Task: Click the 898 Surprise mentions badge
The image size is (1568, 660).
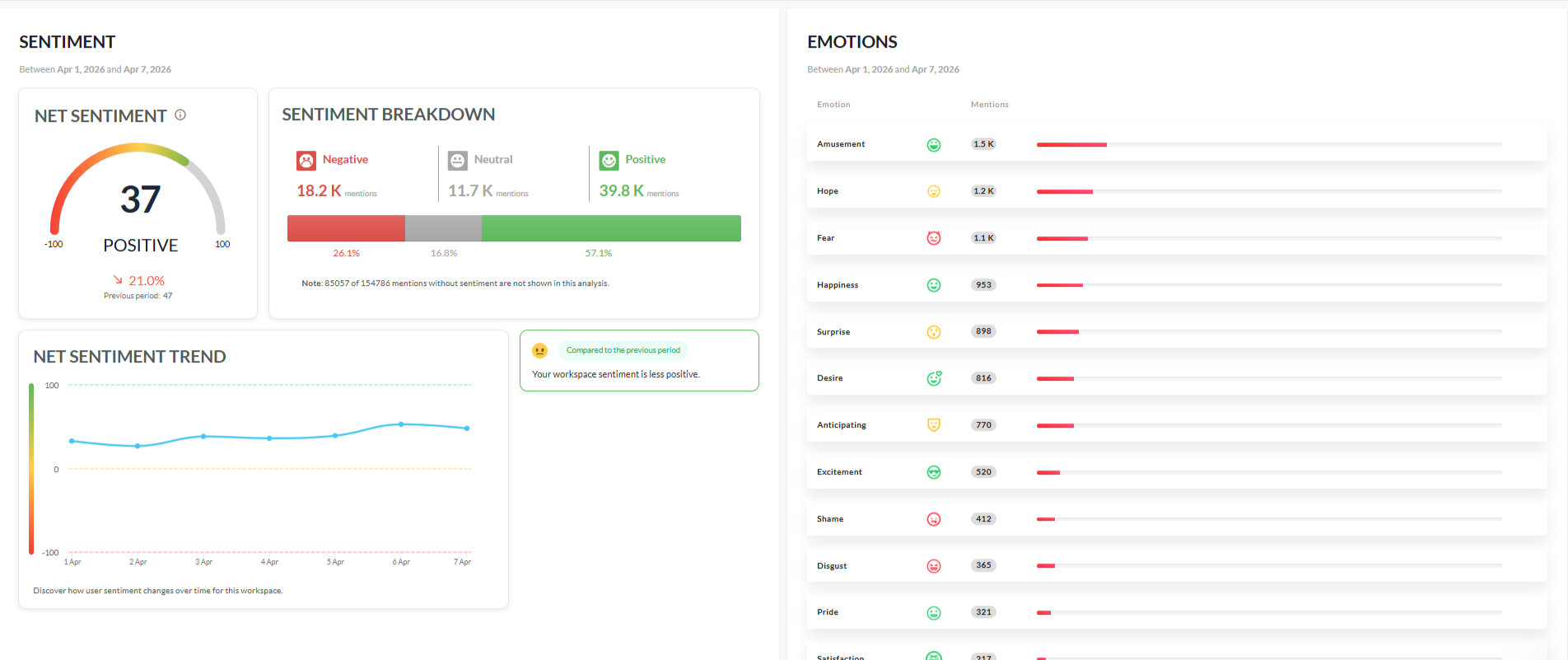Action: click(983, 331)
